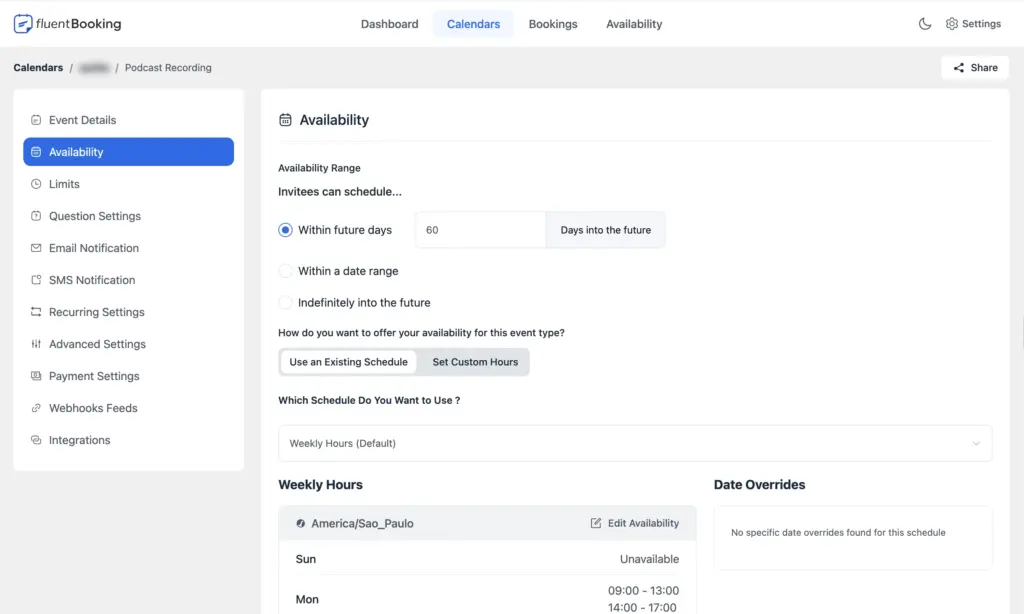Go to Bookings tab
Screen dimensions: 1024x614
click(x=553, y=24)
